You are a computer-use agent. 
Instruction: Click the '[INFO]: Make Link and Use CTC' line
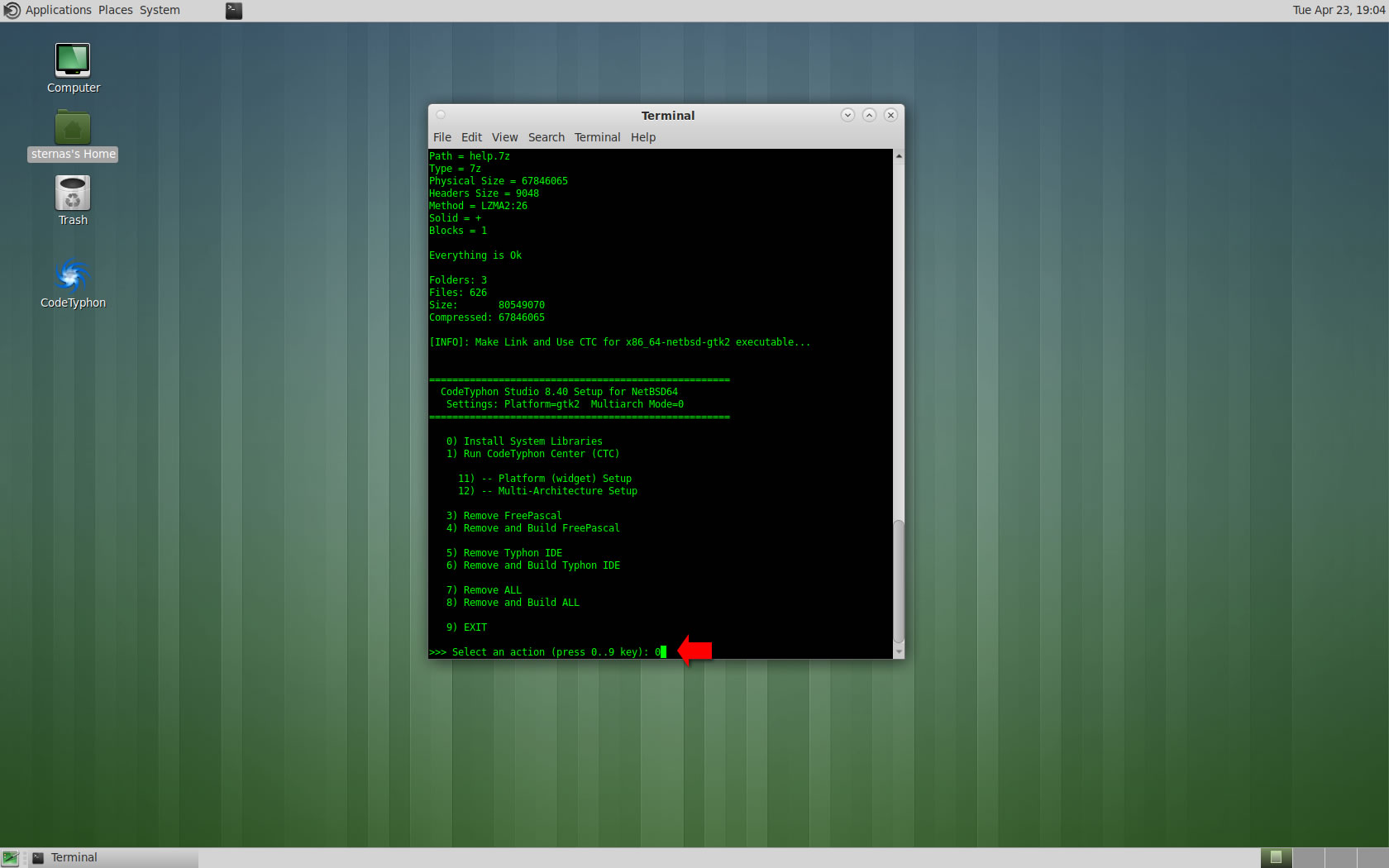(x=619, y=342)
